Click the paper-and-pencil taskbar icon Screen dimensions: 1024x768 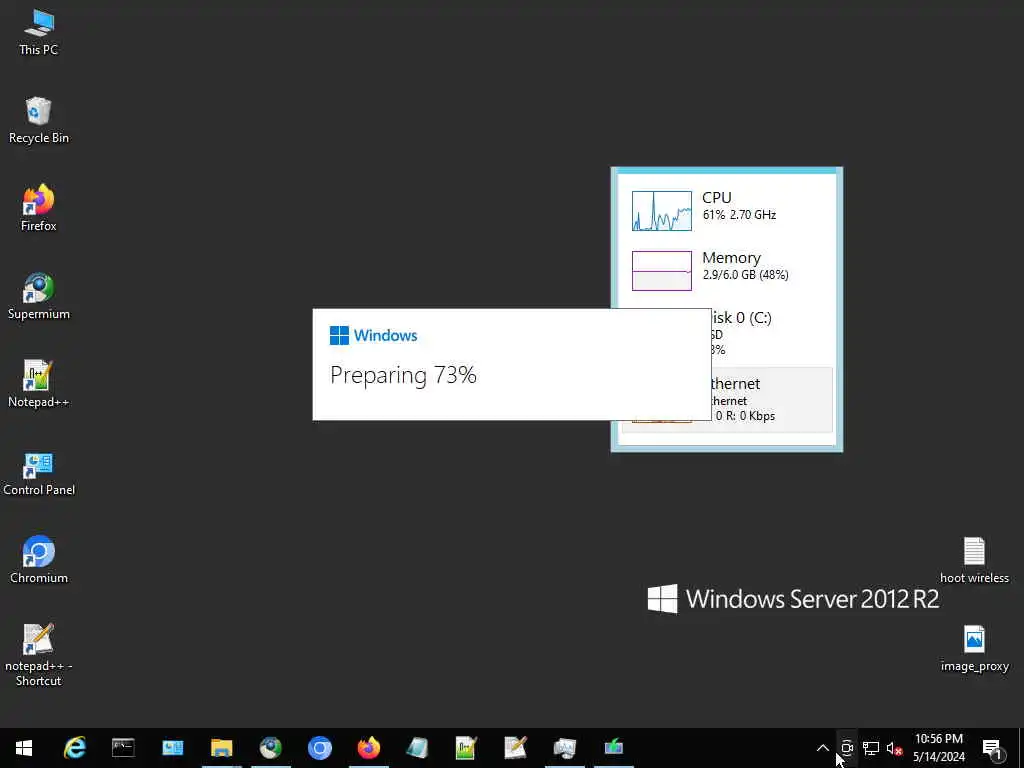click(515, 748)
